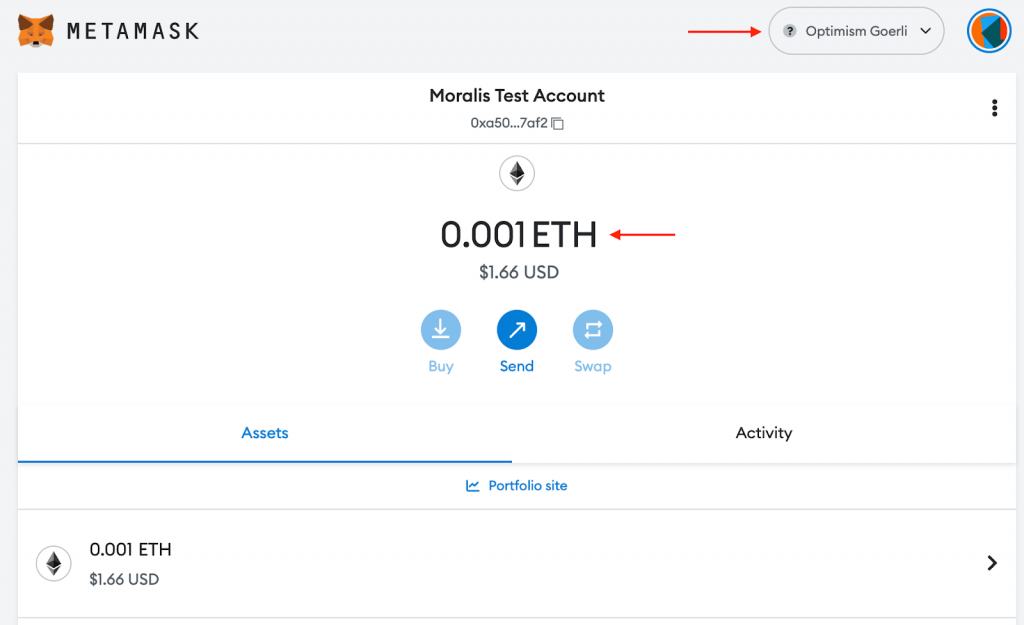Open the account avatar menu
1024x625 pixels.
click(x=989, y=31)
